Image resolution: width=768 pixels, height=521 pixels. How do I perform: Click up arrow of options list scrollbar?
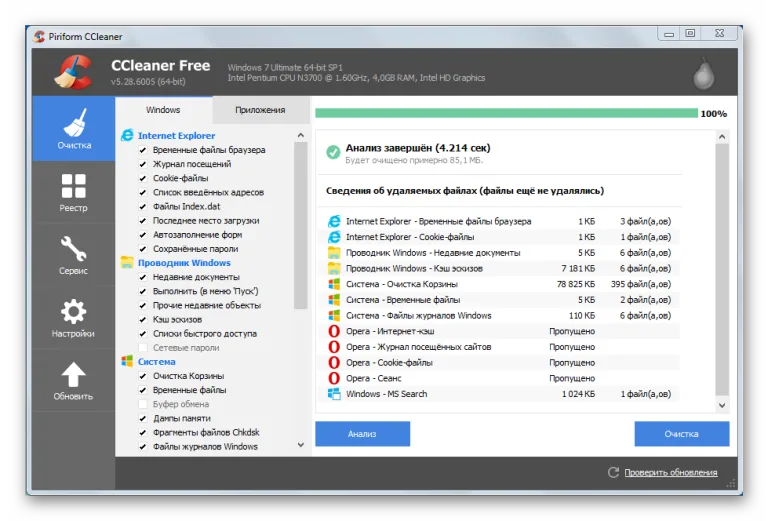301,135
